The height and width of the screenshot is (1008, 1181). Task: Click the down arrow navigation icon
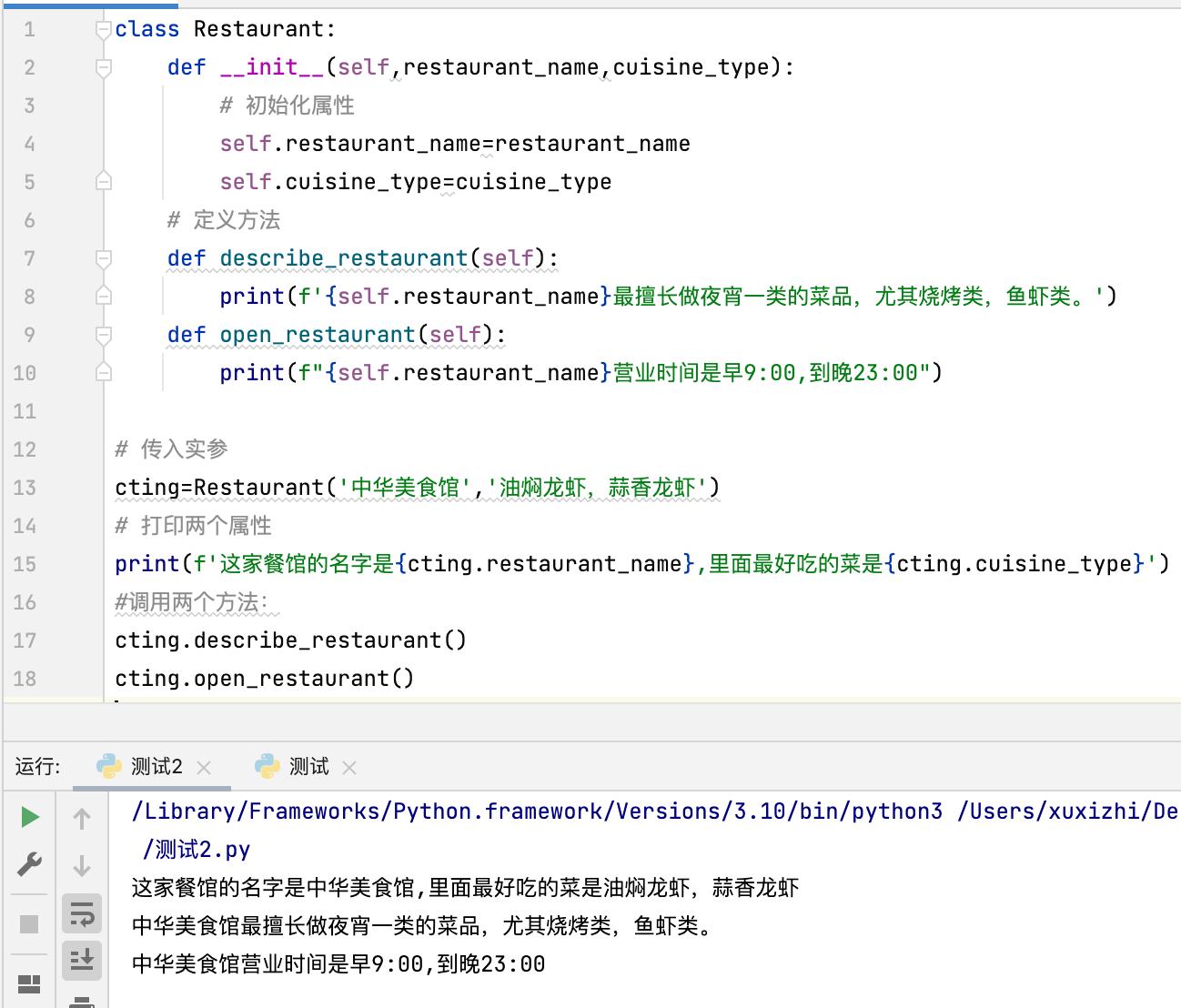[x=82, y=866]
